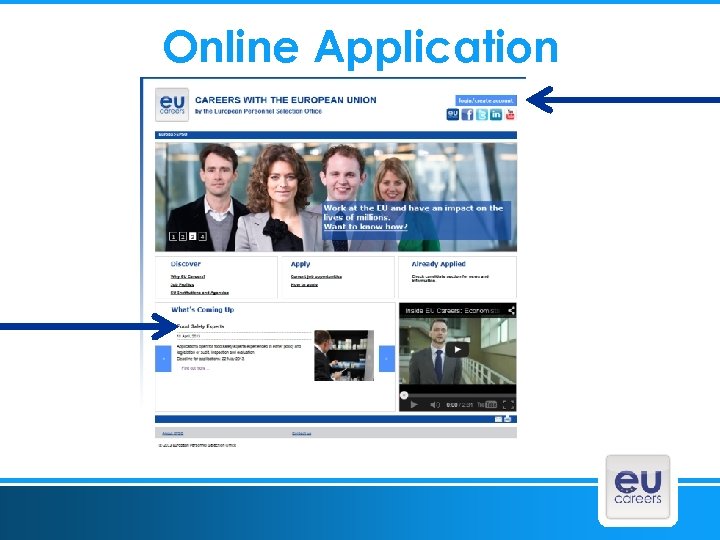
Task: Open the 'Want to know how?' link
Action: point(366,227)
